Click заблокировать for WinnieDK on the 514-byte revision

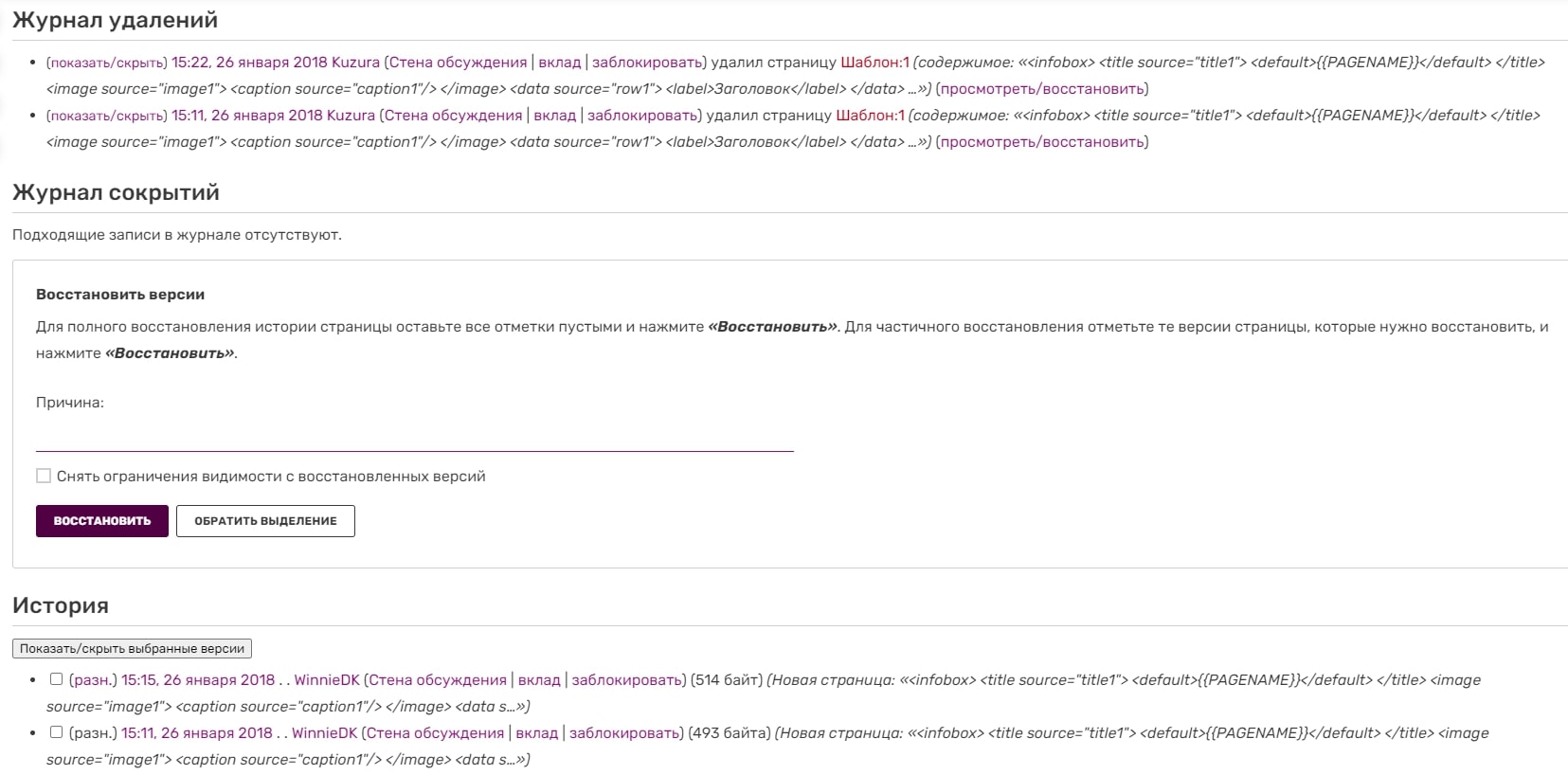626,680
